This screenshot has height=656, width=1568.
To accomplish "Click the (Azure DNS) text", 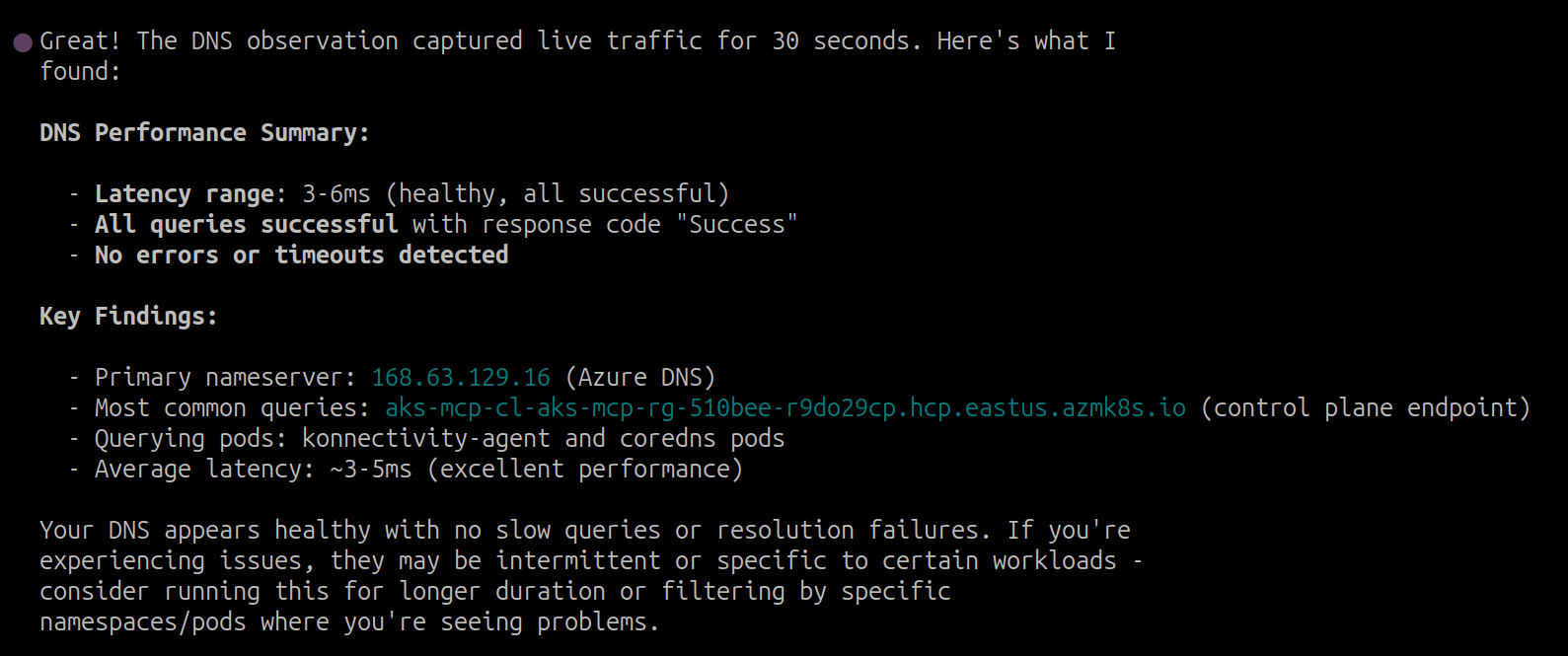I will [x=640, y=378].
